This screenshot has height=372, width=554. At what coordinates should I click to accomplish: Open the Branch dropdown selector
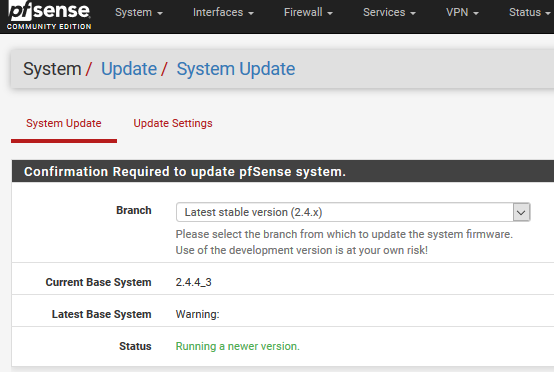tap(353, 212)
